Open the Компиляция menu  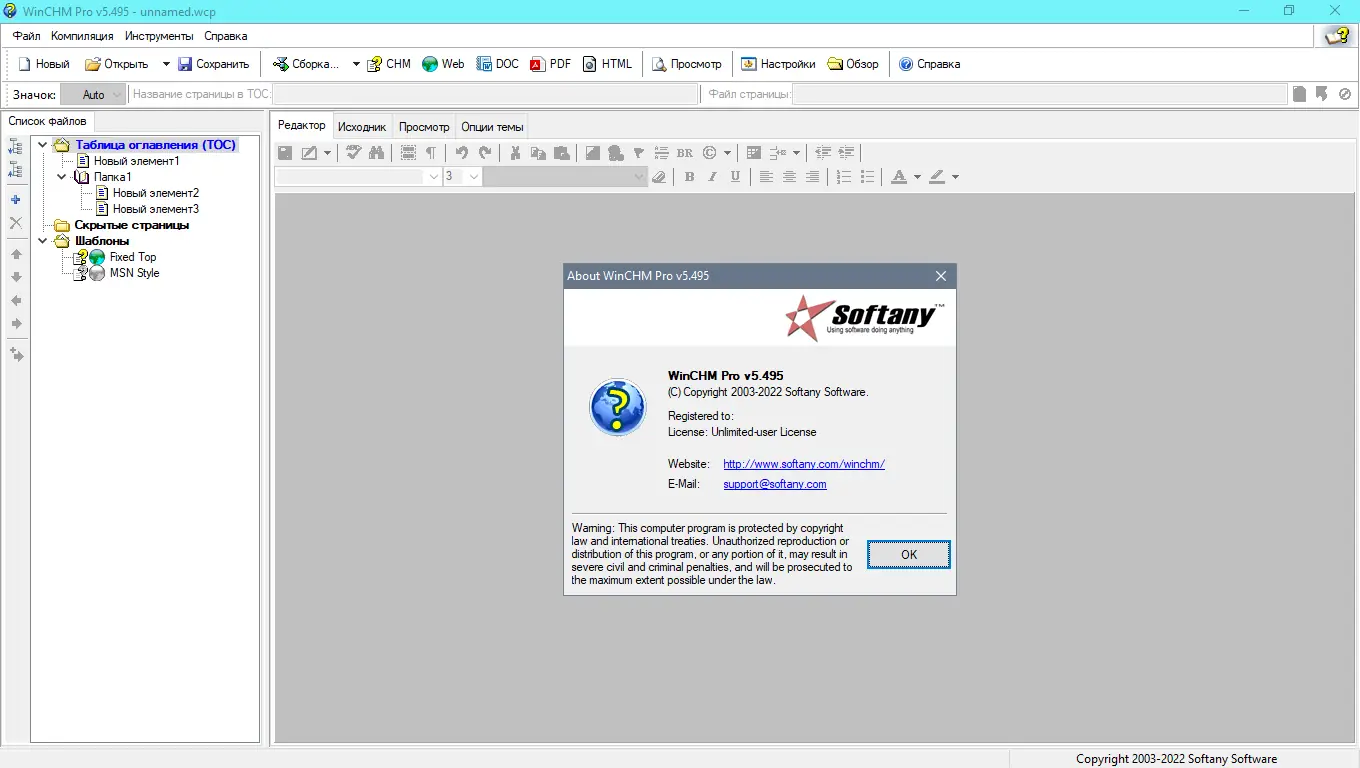(x=82, y=36)
